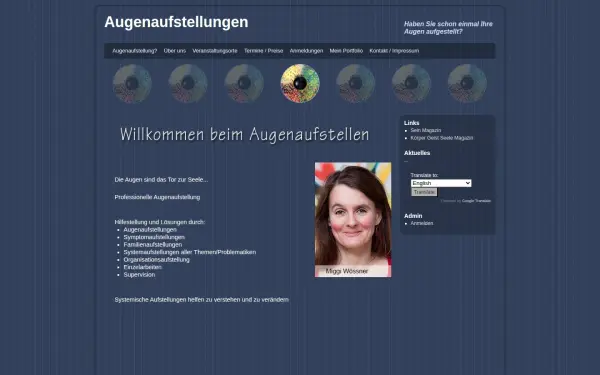Click the Familienaufstellungen list item
600x375 pixels.
click(x=153, y=245)
